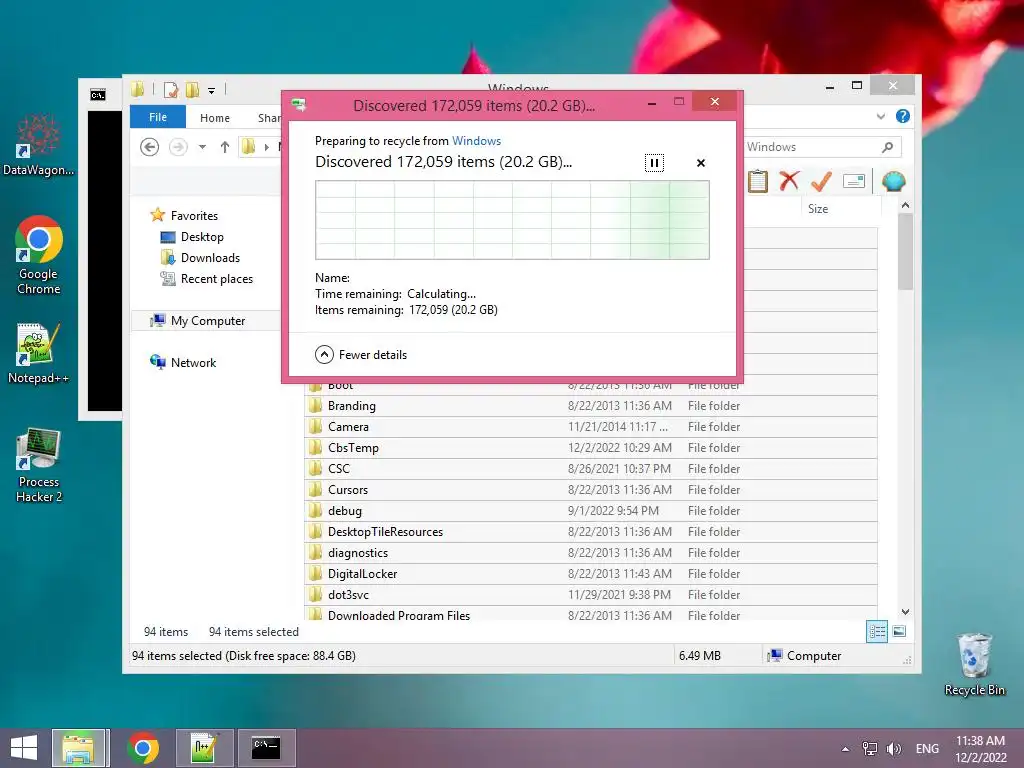Click Explorer window icon in the title bar
Screen dimensions: 1024x768
pos(137,89)
